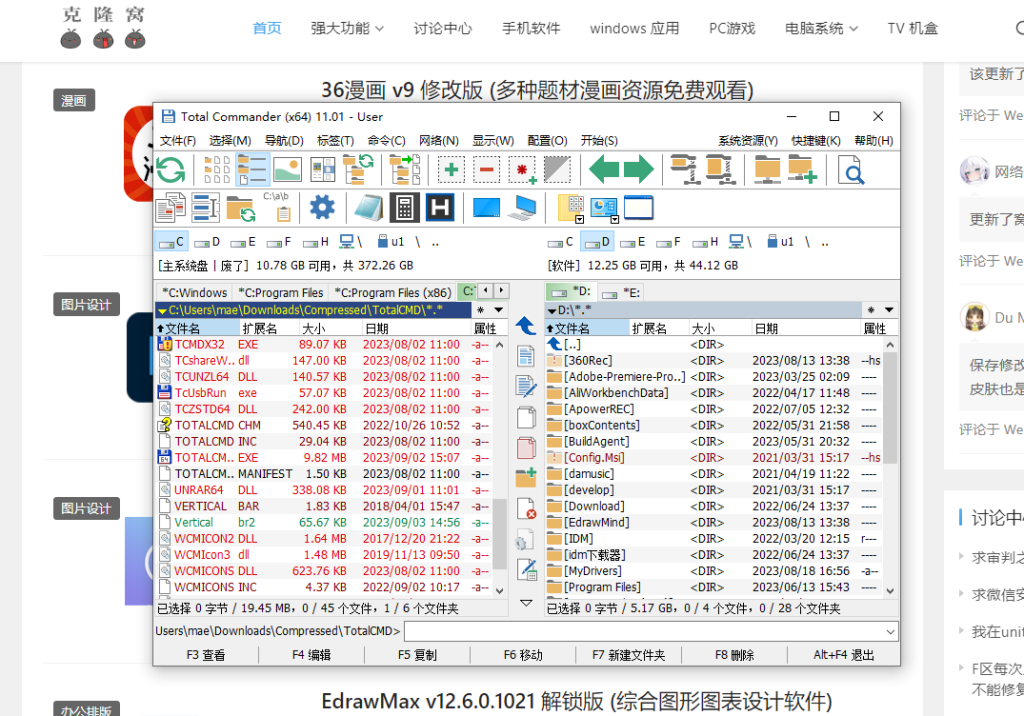Image resolution: width=1024 pixels, height=716 pixels.
Task: Select drive E in left drive bar
Action: tap(243, 242)
